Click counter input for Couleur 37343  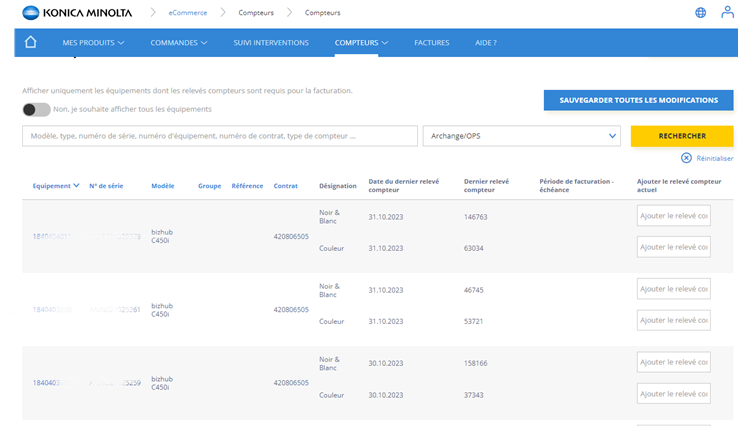coord(674,394)
